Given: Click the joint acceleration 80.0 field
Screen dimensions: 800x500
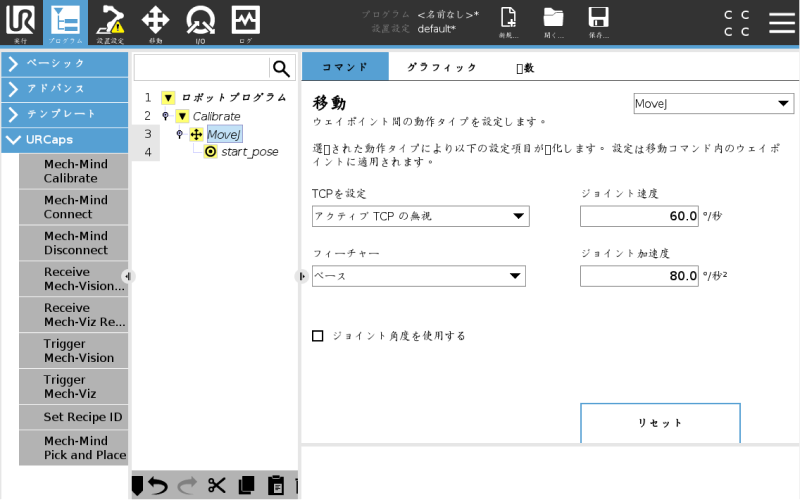Looking at the screenshot, I should click(639, 276).
